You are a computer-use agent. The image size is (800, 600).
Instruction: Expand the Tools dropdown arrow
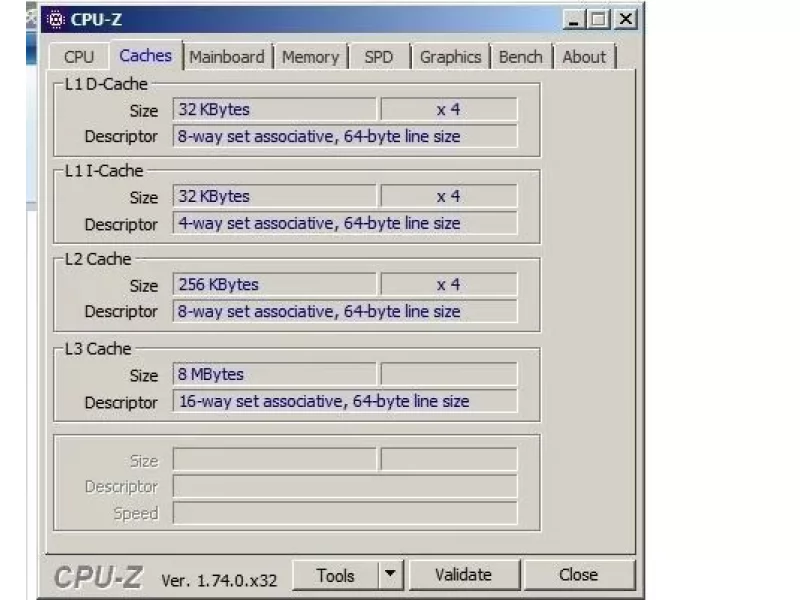(390, 575)
